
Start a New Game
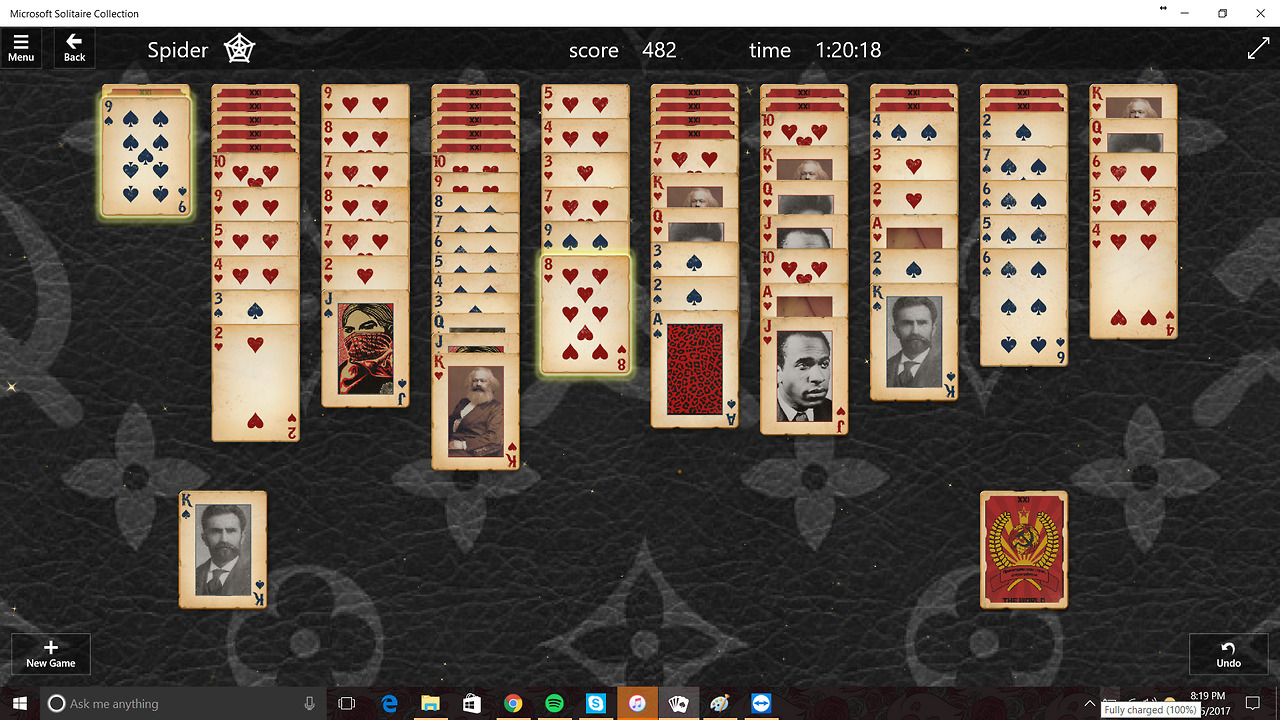tap(51, 654)
